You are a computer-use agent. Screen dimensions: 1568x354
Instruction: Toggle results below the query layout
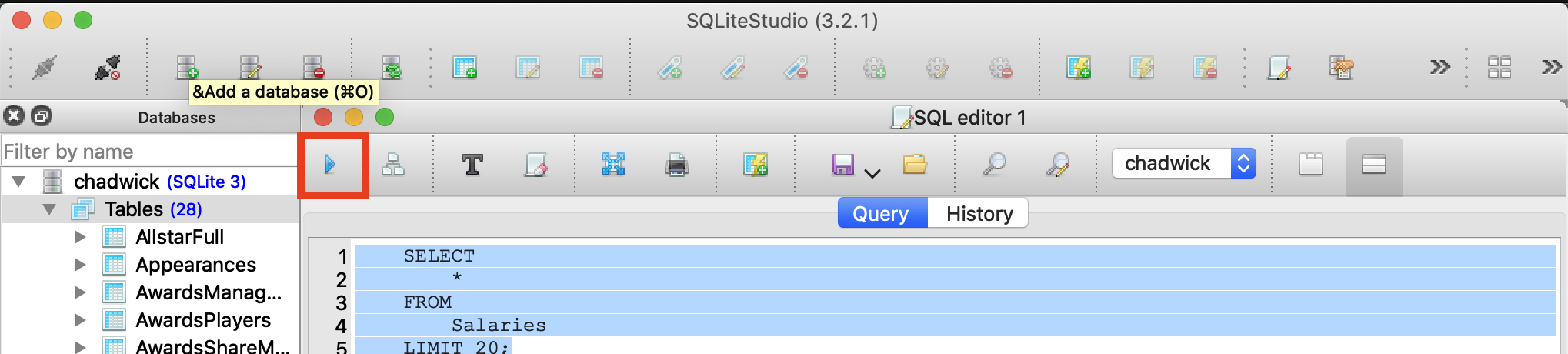coord(1374,164)
